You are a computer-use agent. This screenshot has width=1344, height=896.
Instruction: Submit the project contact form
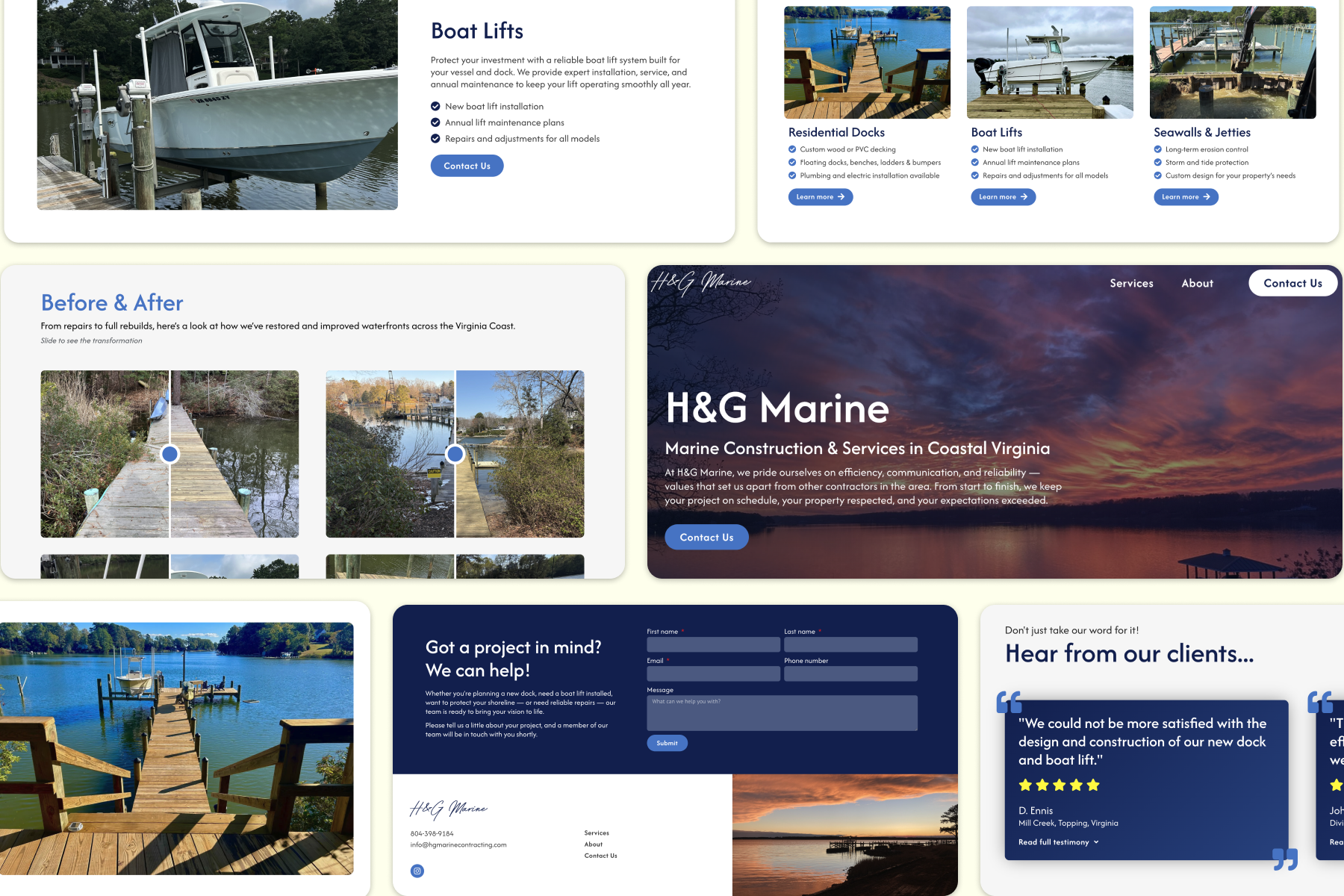tap(667, 743)
